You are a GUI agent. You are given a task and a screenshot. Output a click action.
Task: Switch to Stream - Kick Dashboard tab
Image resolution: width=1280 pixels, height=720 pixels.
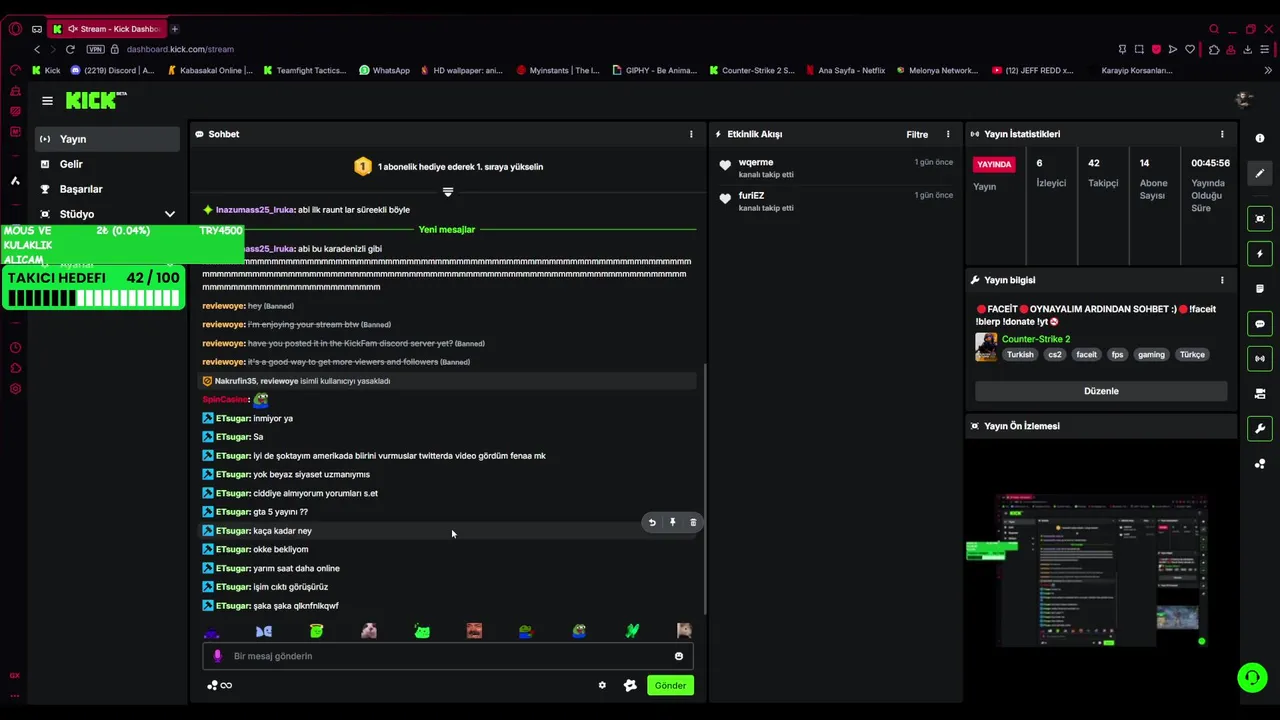106,29
